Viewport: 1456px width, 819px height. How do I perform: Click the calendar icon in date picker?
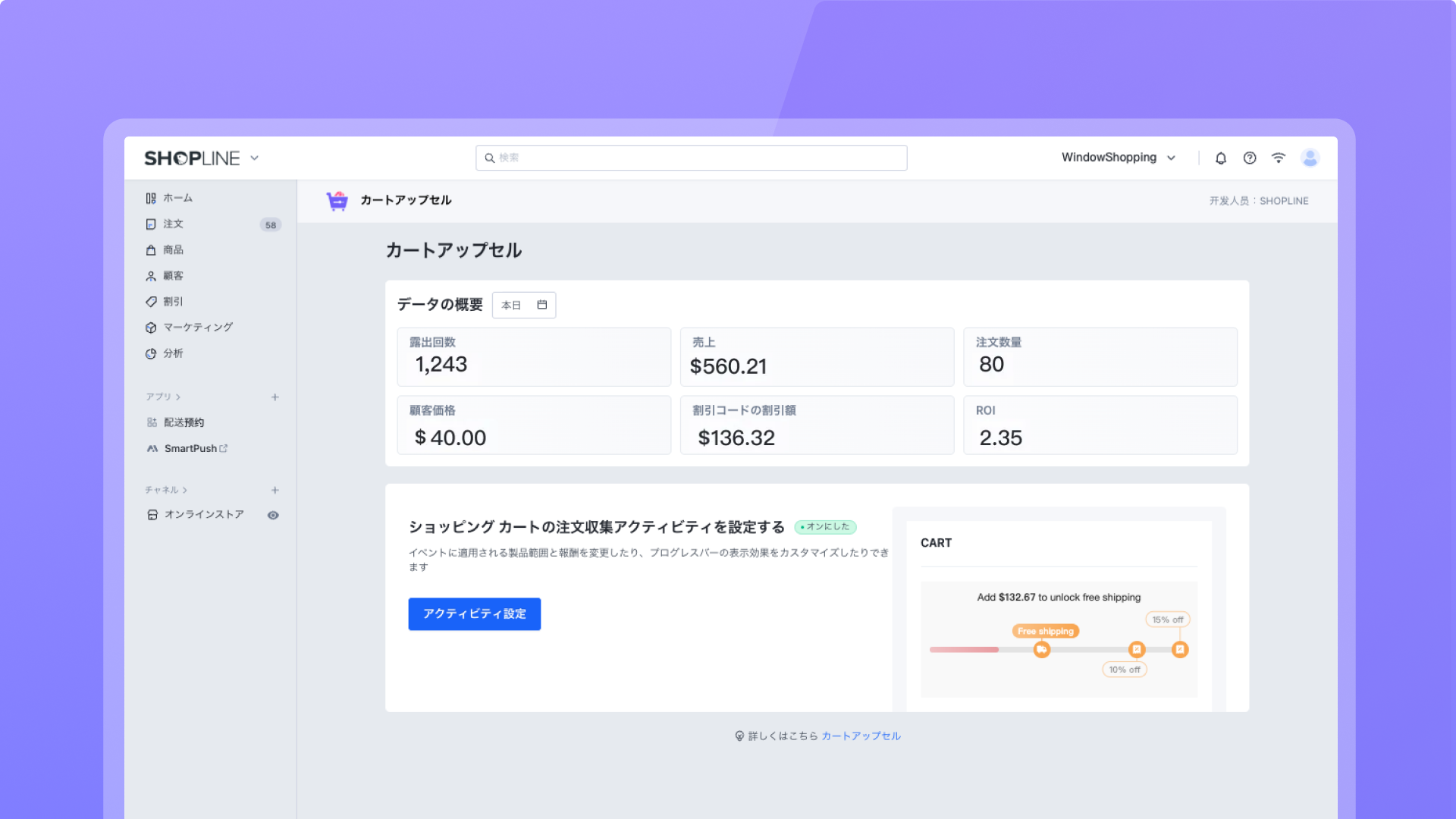(542, 305)
